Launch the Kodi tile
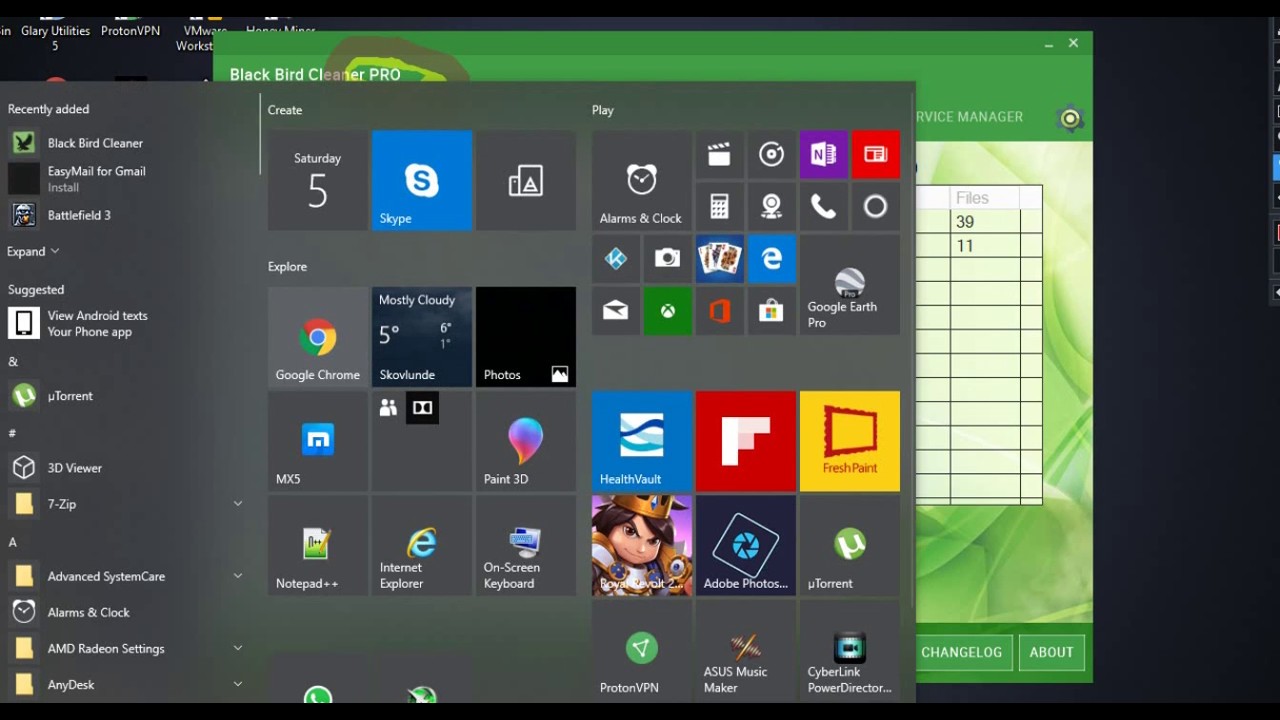Viewport: 1280px width, 720px height. pos(615,259)
